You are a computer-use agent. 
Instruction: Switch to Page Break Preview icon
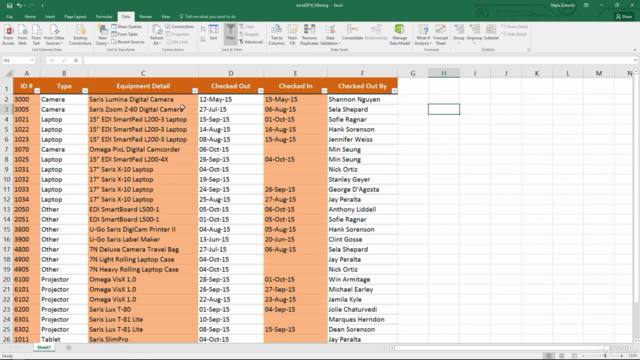(x=574, y=356)
